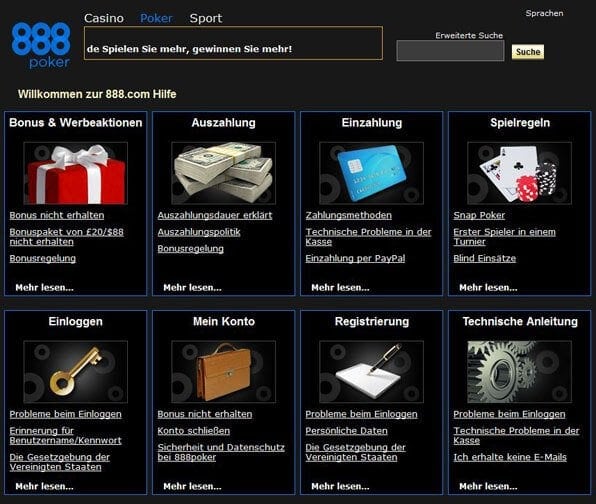Open the Sprachen language menu
596x504 pixels.
(544, 13)
